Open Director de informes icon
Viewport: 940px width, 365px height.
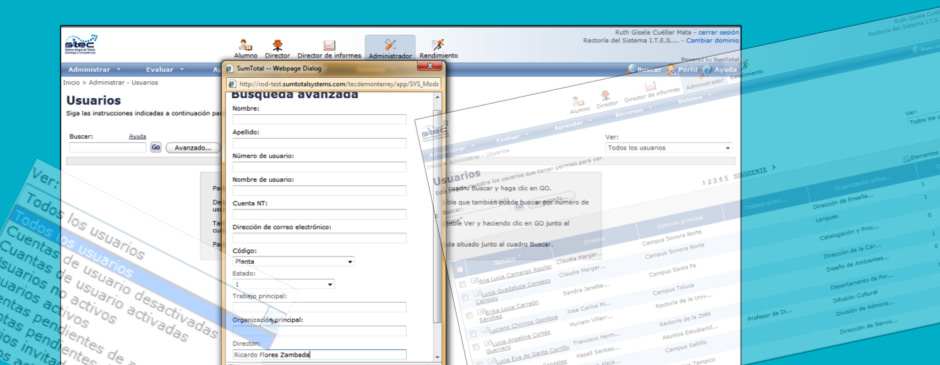click(x=329, y=46)
